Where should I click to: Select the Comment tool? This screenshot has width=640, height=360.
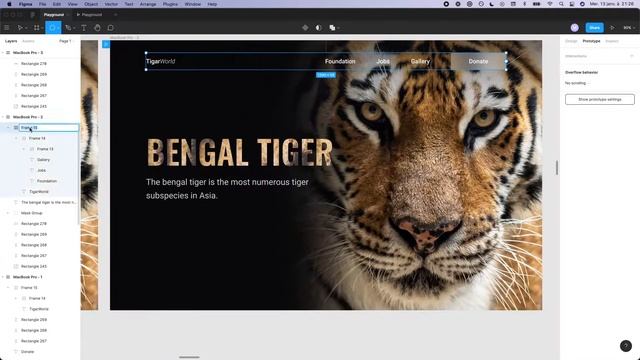[x=110, y=28]
